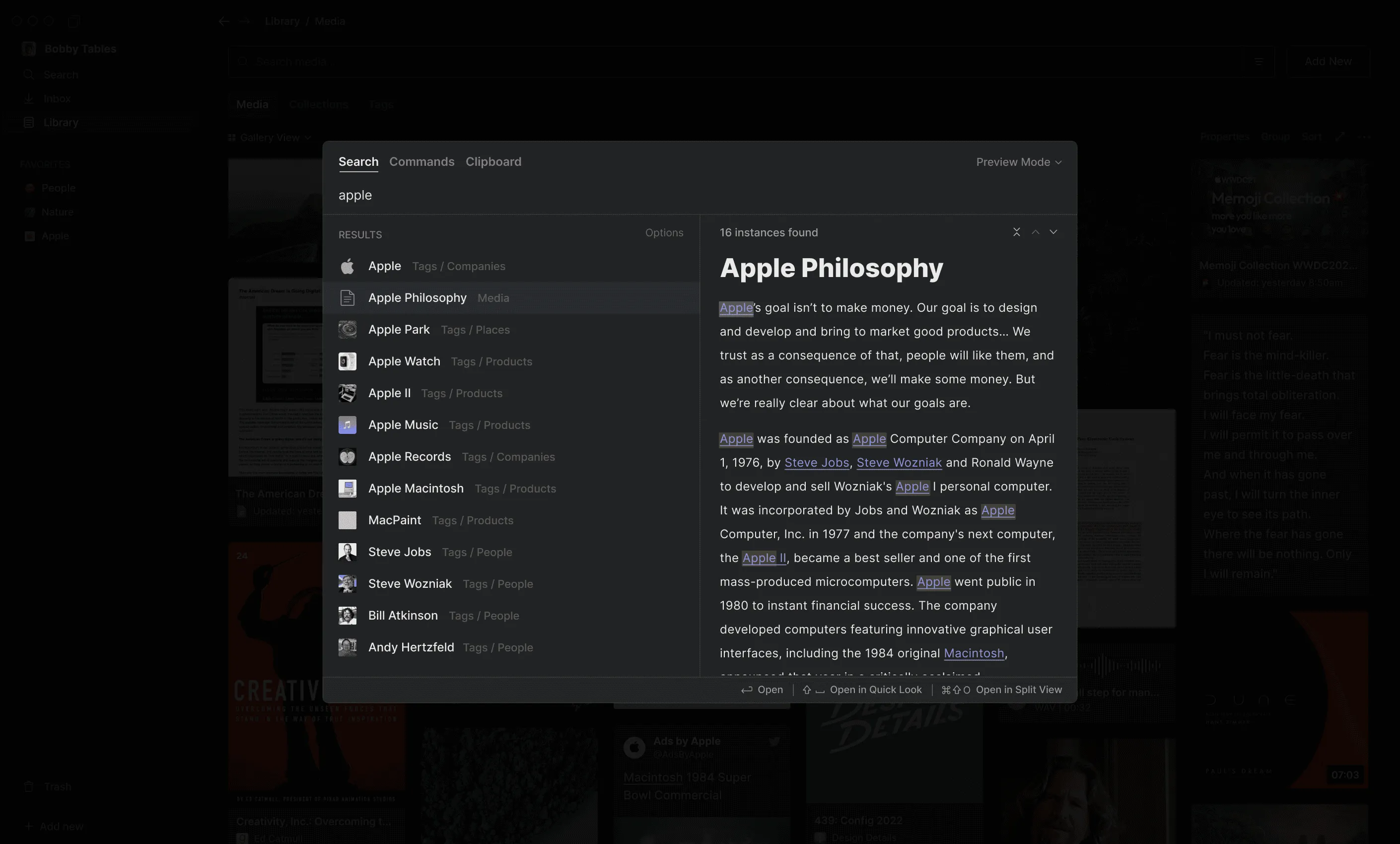
Task: Select the Apple Philosophy Media result row
Action: point(511,298)
